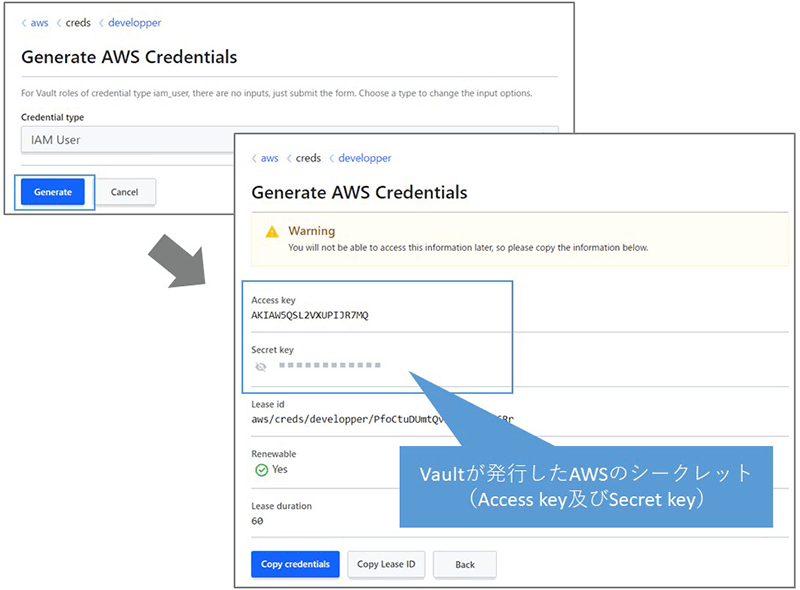800x590 pixels.
Task: Click the Secret key label
Action: [x=272, y=350]
